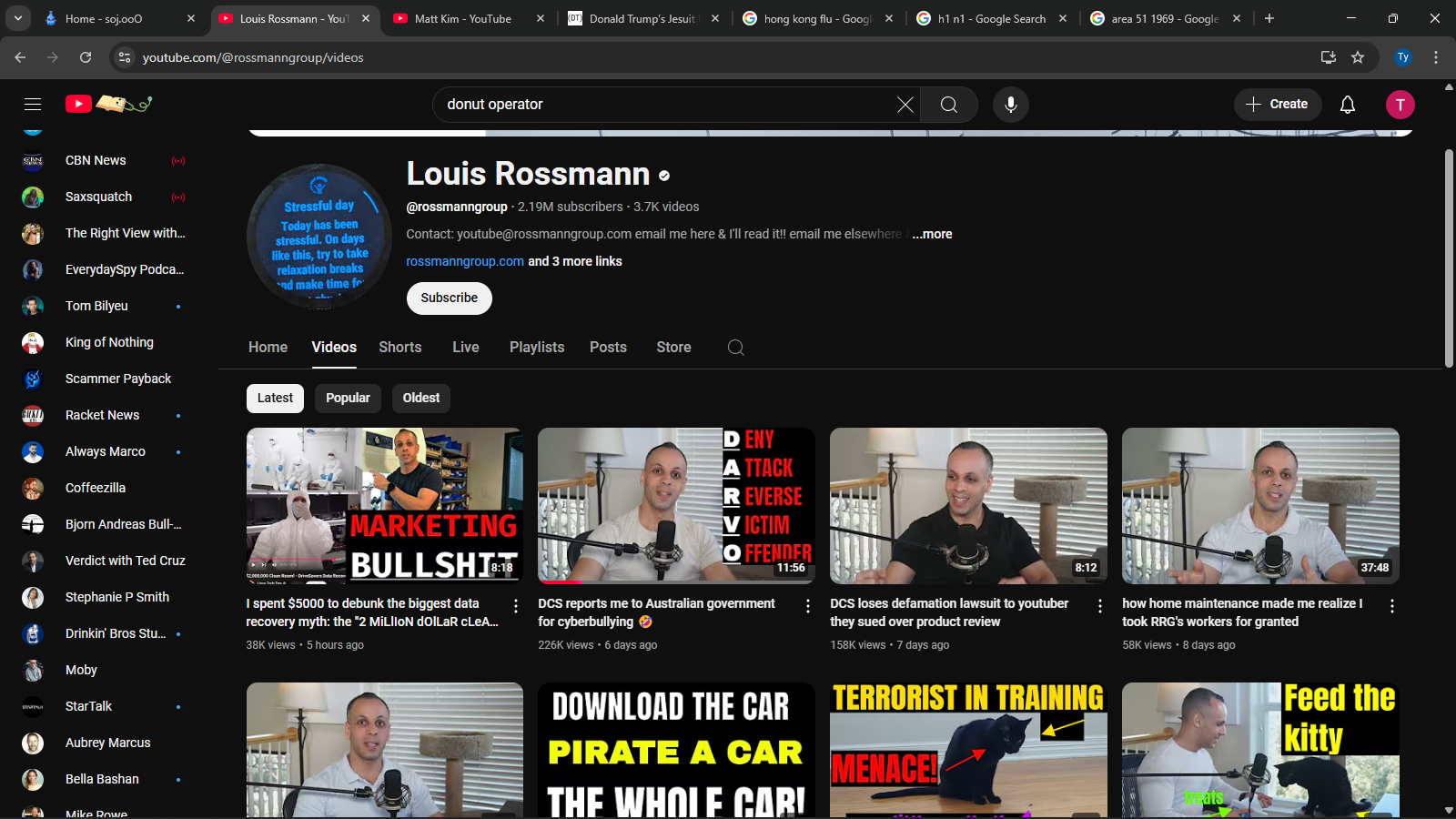Expand the channel description with ...more

(x=932, y=234)
